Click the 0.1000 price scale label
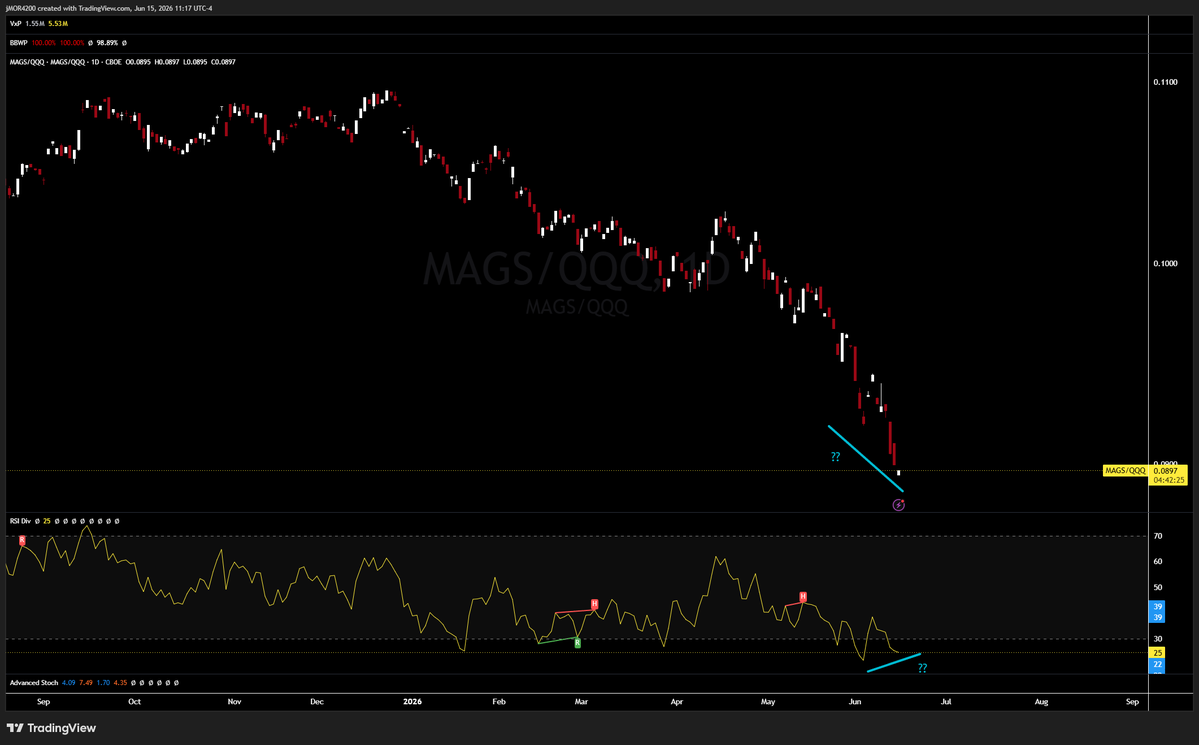Screen dimensions: 1199x745 click(x=1165, y=263)
